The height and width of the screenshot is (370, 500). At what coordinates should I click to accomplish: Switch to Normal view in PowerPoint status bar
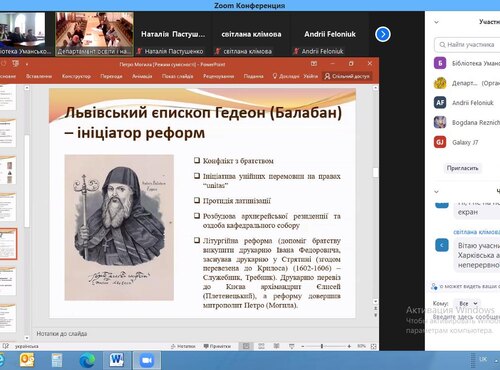[x=246, y=346]
